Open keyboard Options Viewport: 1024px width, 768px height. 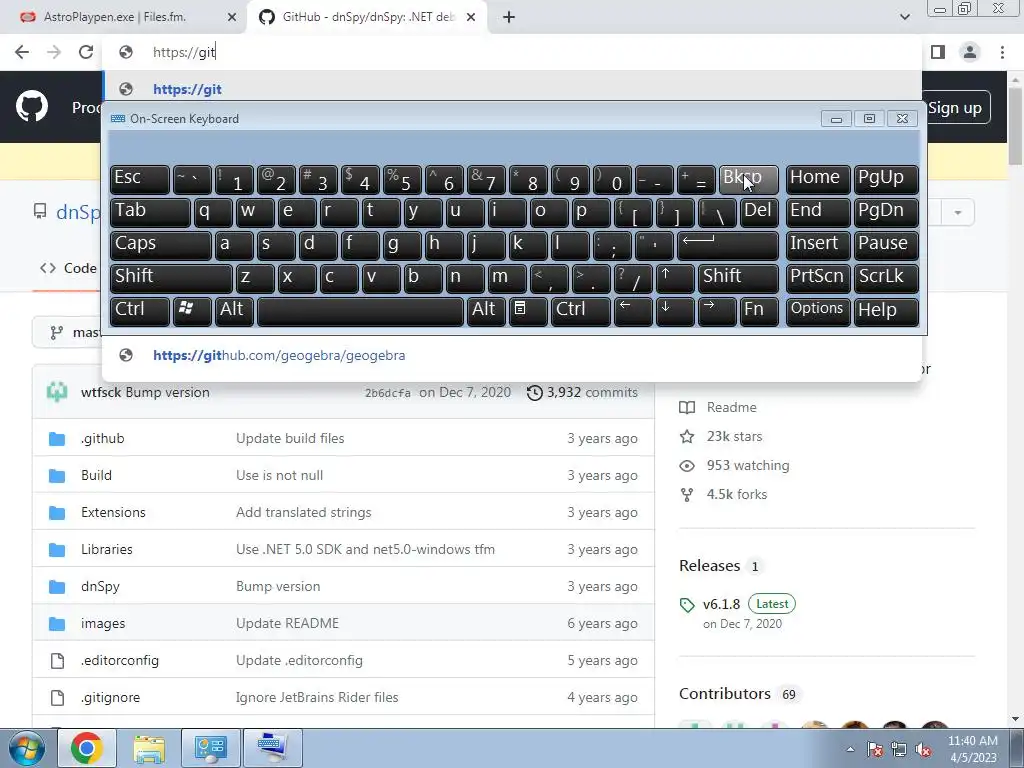(818, 311)
